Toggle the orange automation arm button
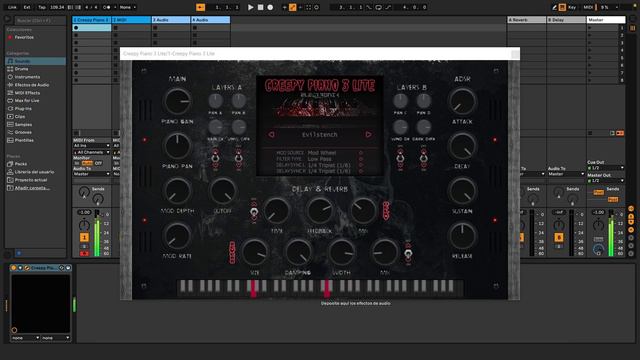 (293, 7)
